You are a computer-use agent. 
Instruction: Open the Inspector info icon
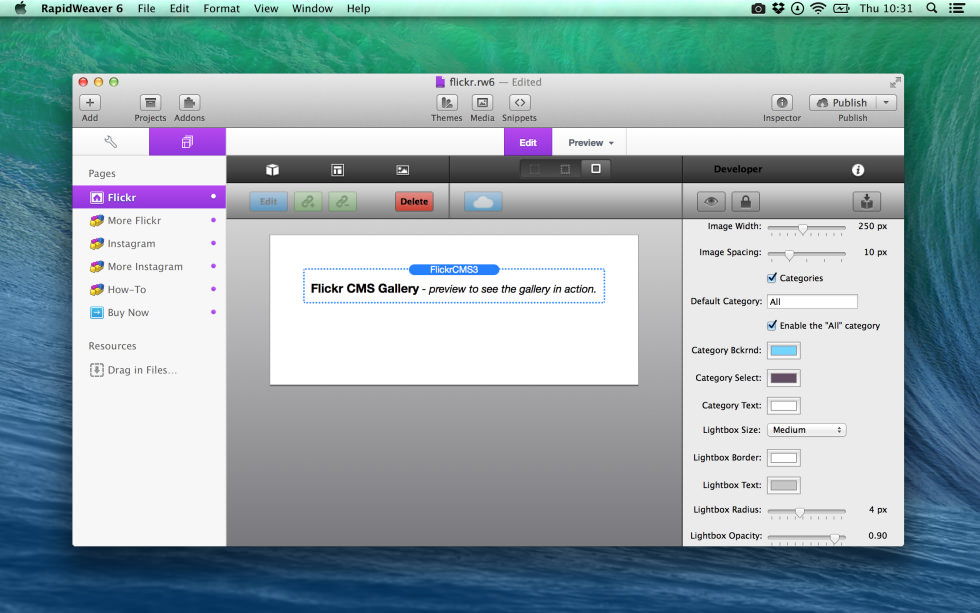(782, 102)
